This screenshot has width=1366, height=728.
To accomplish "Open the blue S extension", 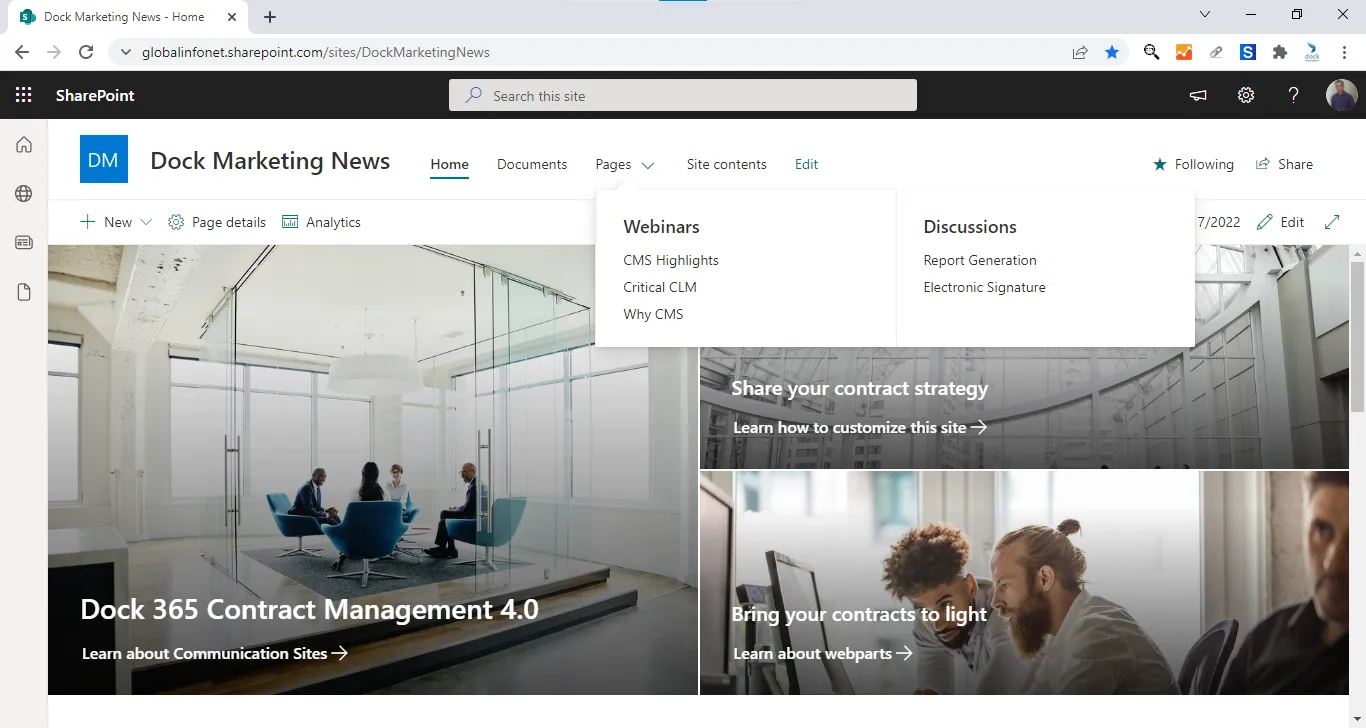I will [x=1248, y=52].
